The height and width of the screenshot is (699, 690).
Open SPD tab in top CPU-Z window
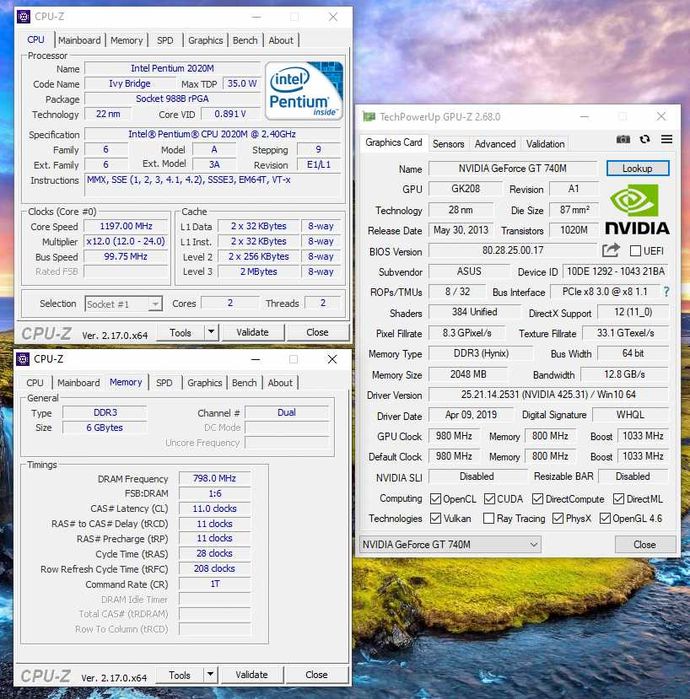coord(165,40)
